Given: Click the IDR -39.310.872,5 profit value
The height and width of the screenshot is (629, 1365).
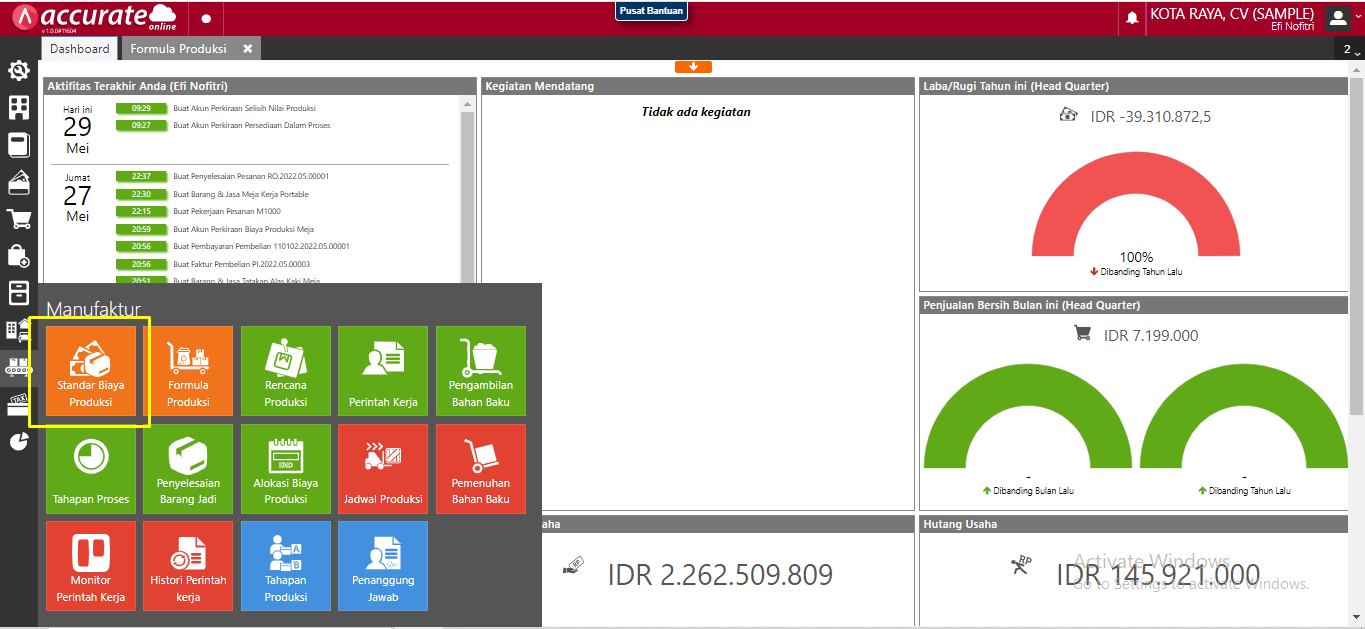Looking at the screenshot, I should pyautogui.click(x=1150, y=117).
